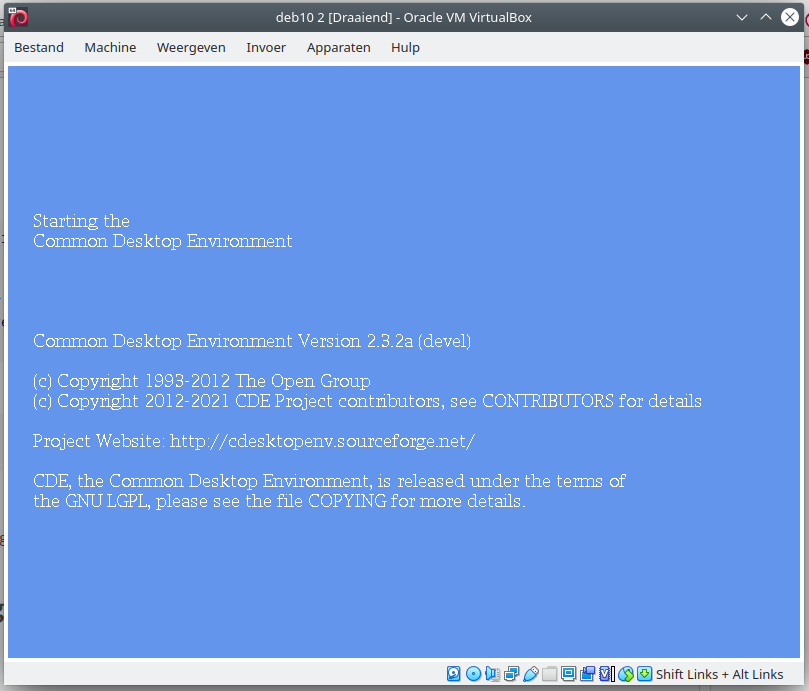Toggle keyboard capture via its status icon

coord(642,674)
